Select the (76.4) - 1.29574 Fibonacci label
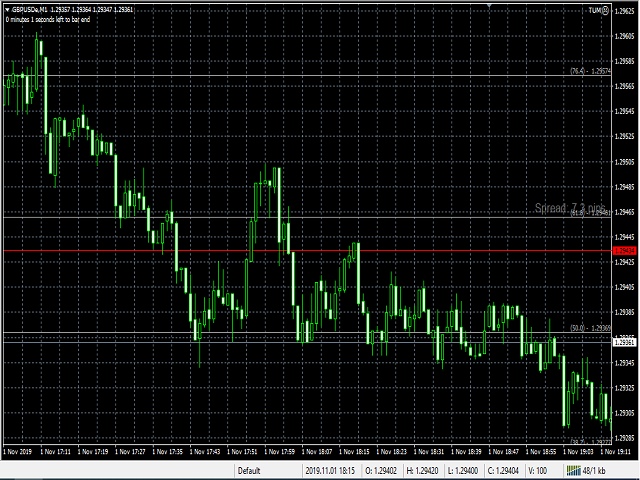This screenshot has height=480, width=640. pyautogui.click(x=590, y=71)
